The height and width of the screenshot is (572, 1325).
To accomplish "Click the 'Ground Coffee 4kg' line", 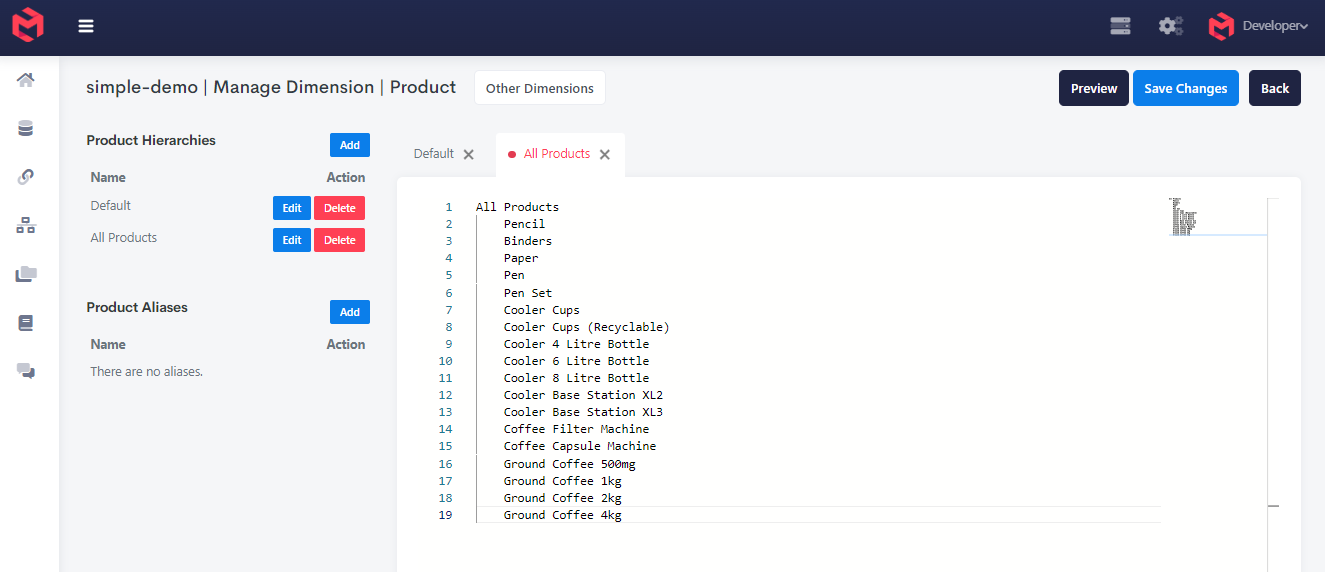I will (562, 515).
